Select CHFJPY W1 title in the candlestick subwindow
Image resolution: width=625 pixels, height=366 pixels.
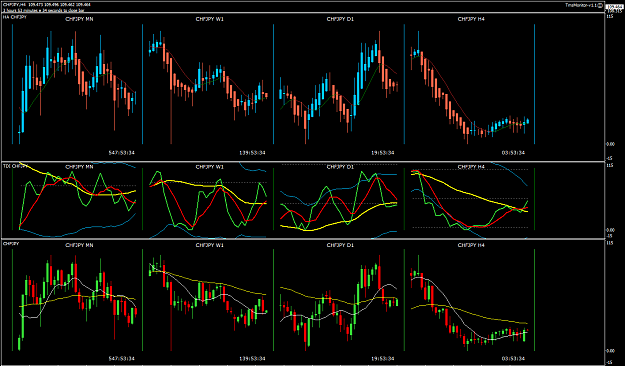[210, 245]
